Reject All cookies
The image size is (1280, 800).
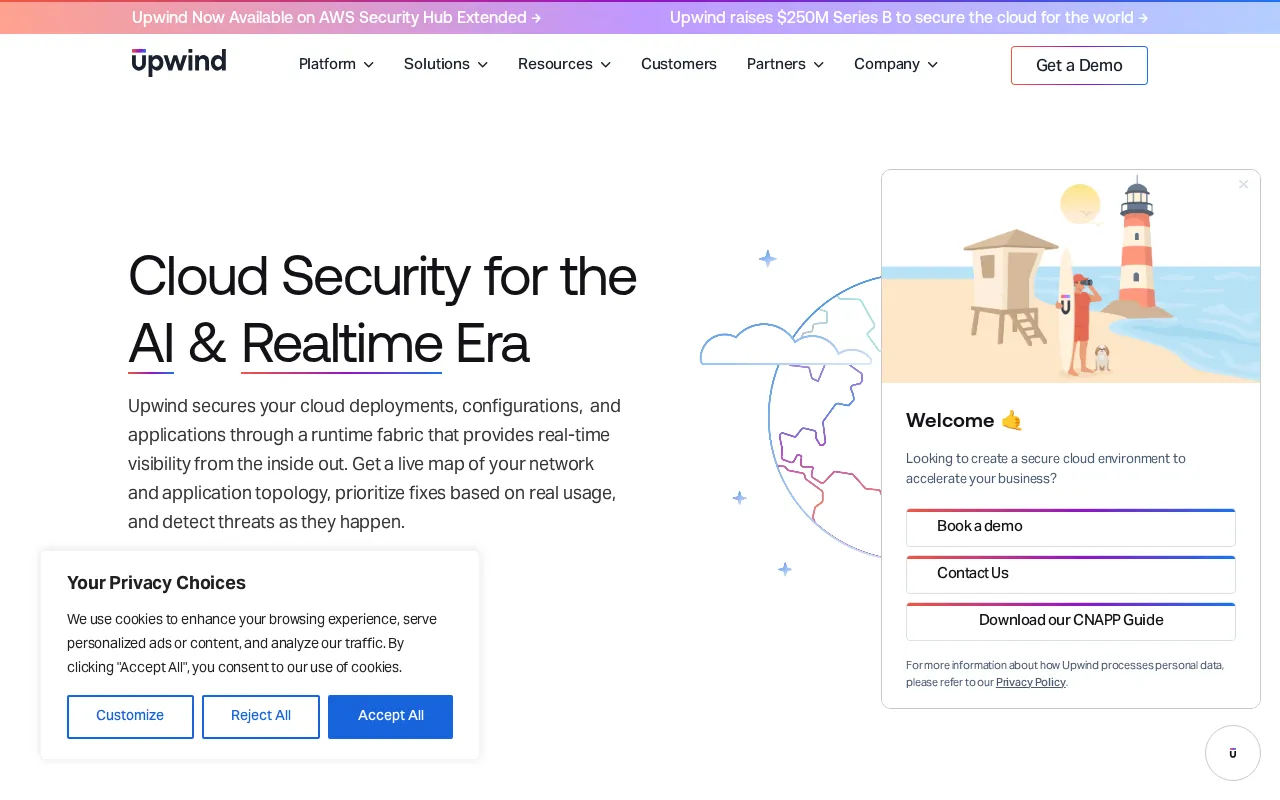pyautogui.click(x=261, y=716)
